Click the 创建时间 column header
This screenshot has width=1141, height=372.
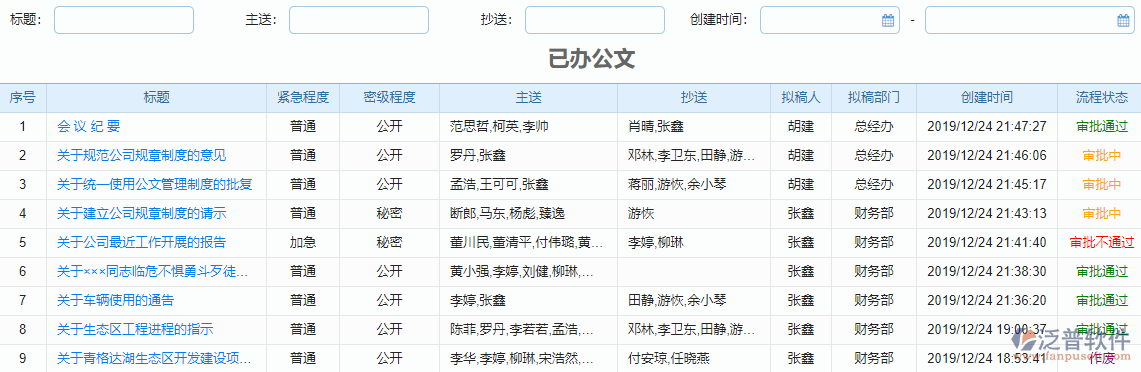(987, 98)
